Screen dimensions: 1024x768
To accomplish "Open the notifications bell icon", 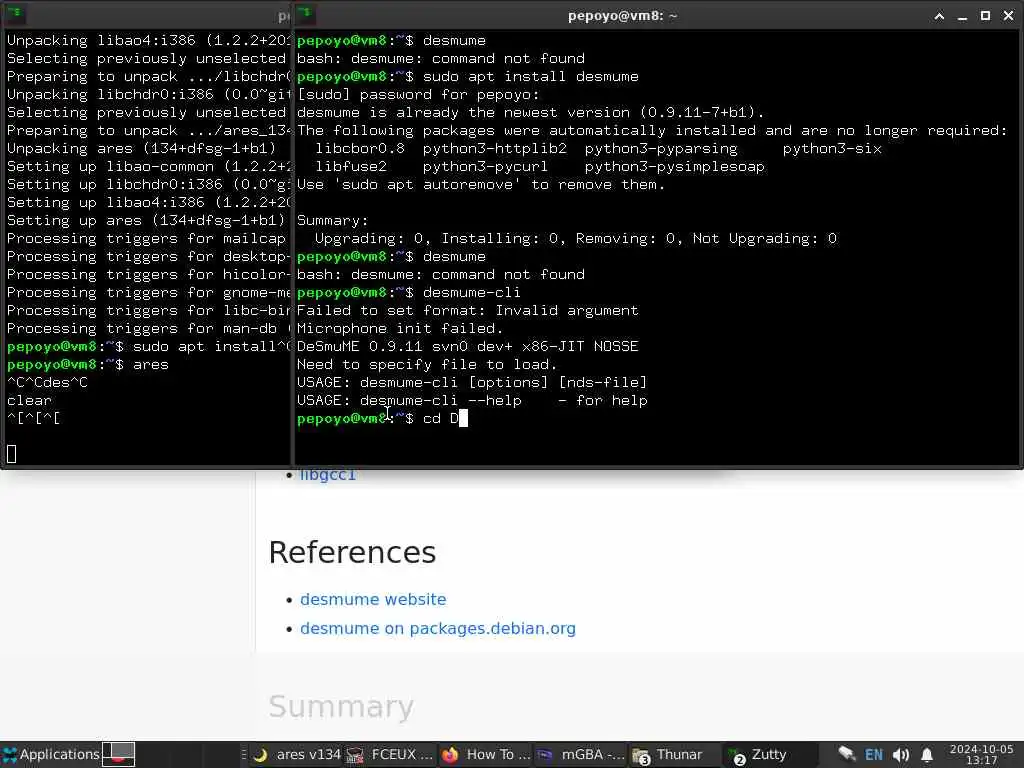I will tap(927, 755).
